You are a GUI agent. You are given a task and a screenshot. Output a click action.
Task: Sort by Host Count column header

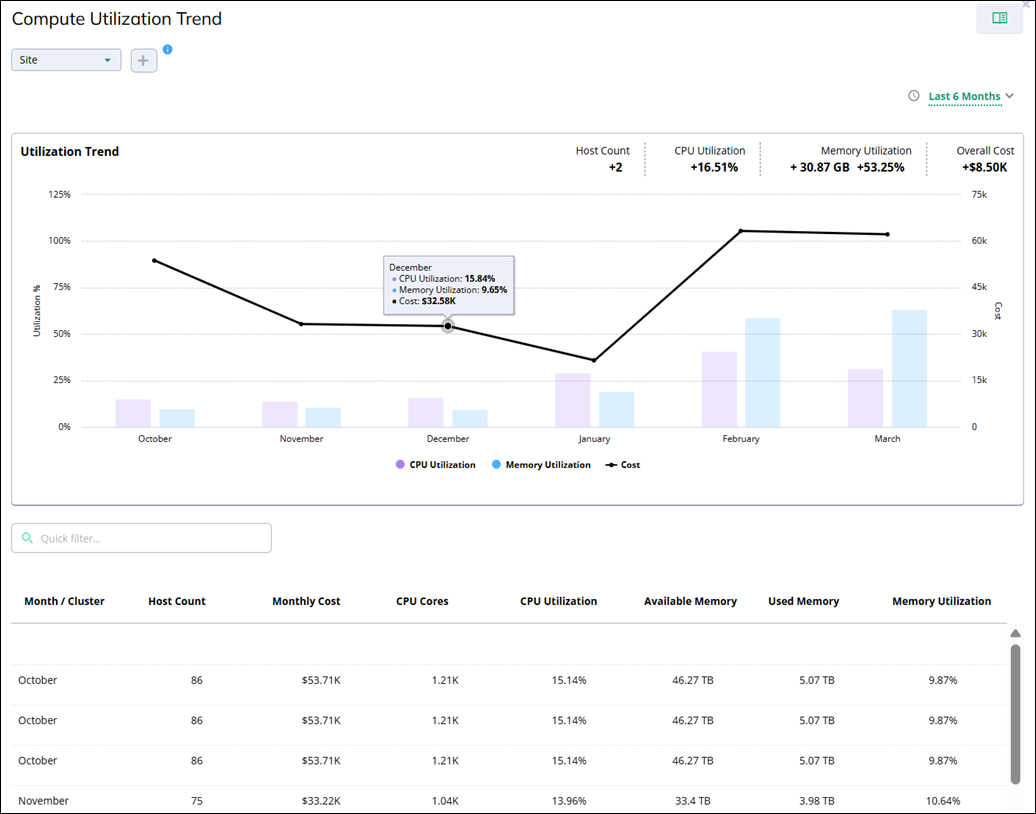pyautogui.click(x=177, y=601)
